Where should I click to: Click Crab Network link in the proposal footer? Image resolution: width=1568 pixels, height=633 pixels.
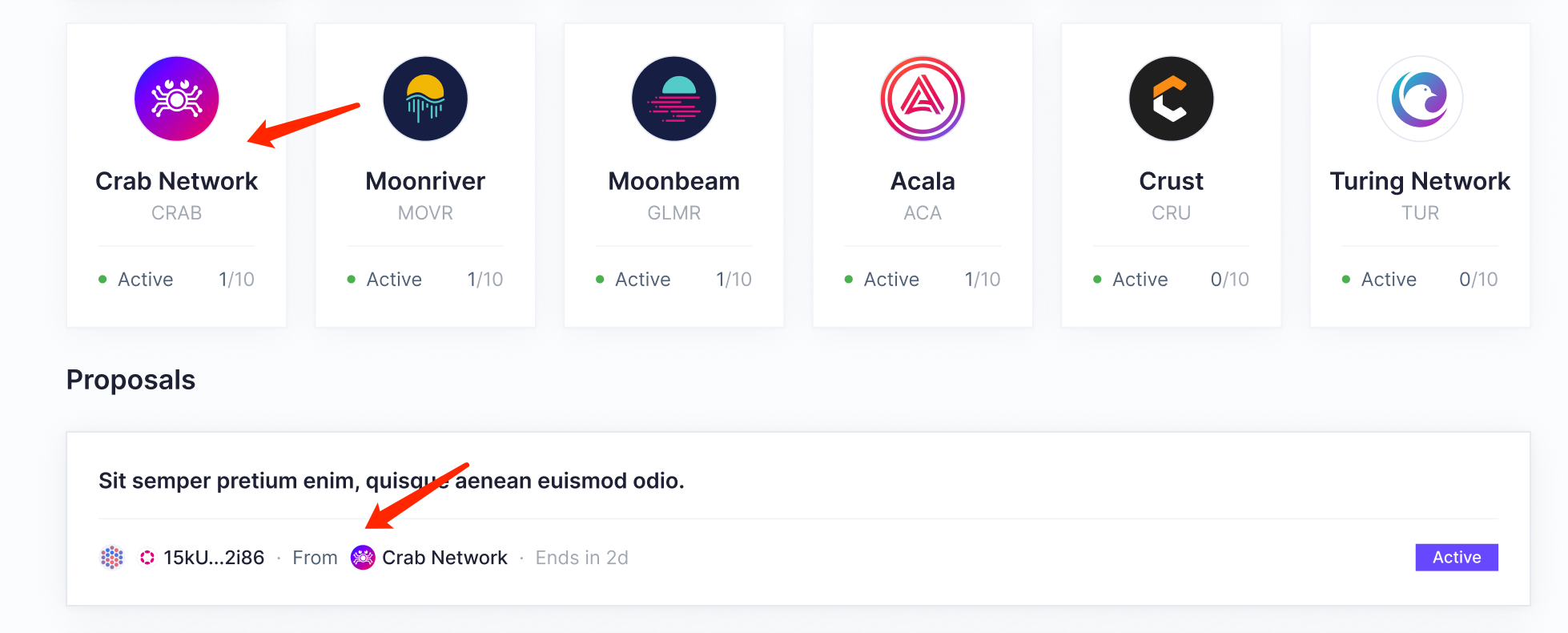point(444,558)
